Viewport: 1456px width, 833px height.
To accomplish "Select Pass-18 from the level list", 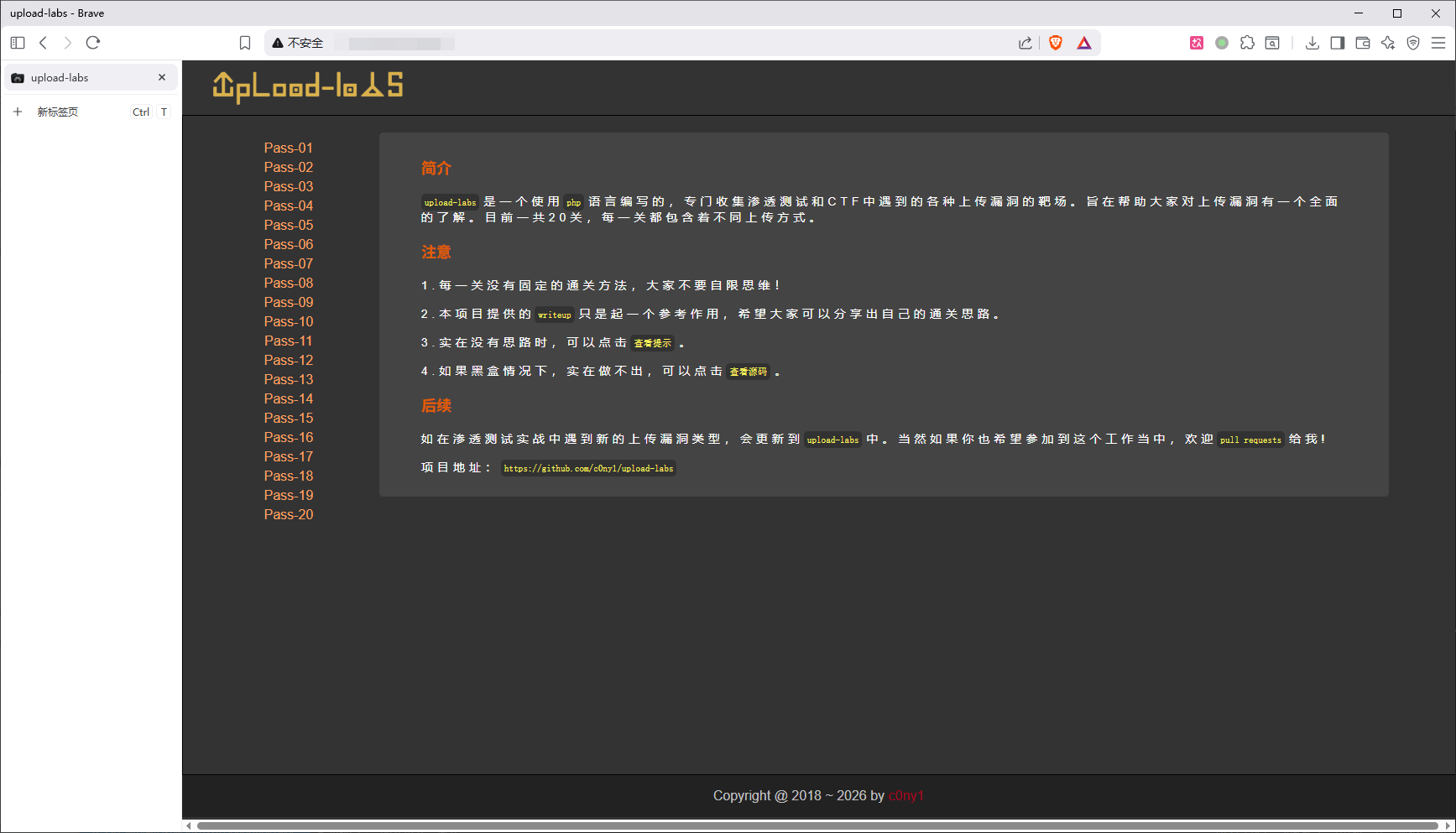I will (289, 476).
